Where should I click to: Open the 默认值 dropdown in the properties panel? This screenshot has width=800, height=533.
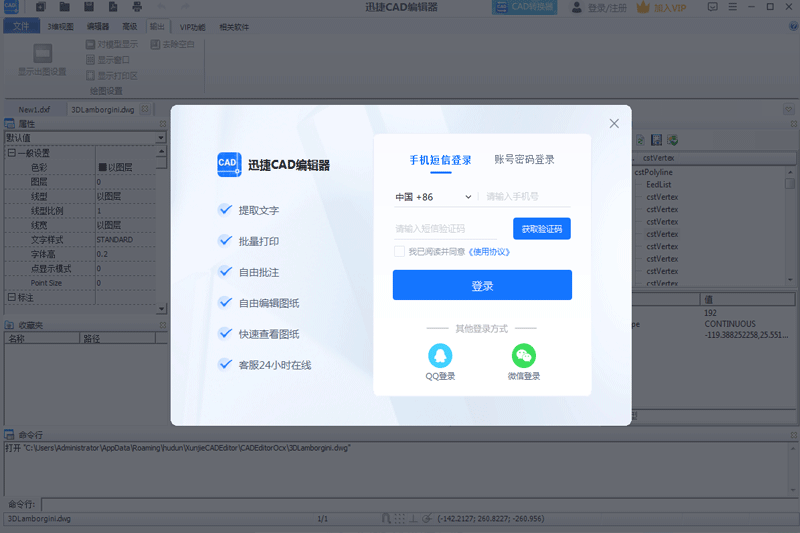(x=161, y=138)
